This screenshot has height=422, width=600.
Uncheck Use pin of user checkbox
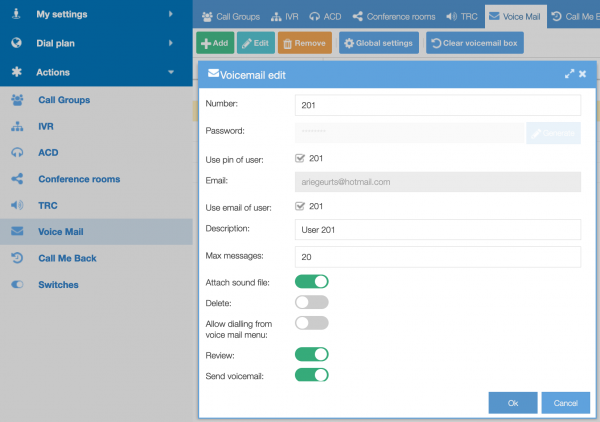(x=300, y=158)
